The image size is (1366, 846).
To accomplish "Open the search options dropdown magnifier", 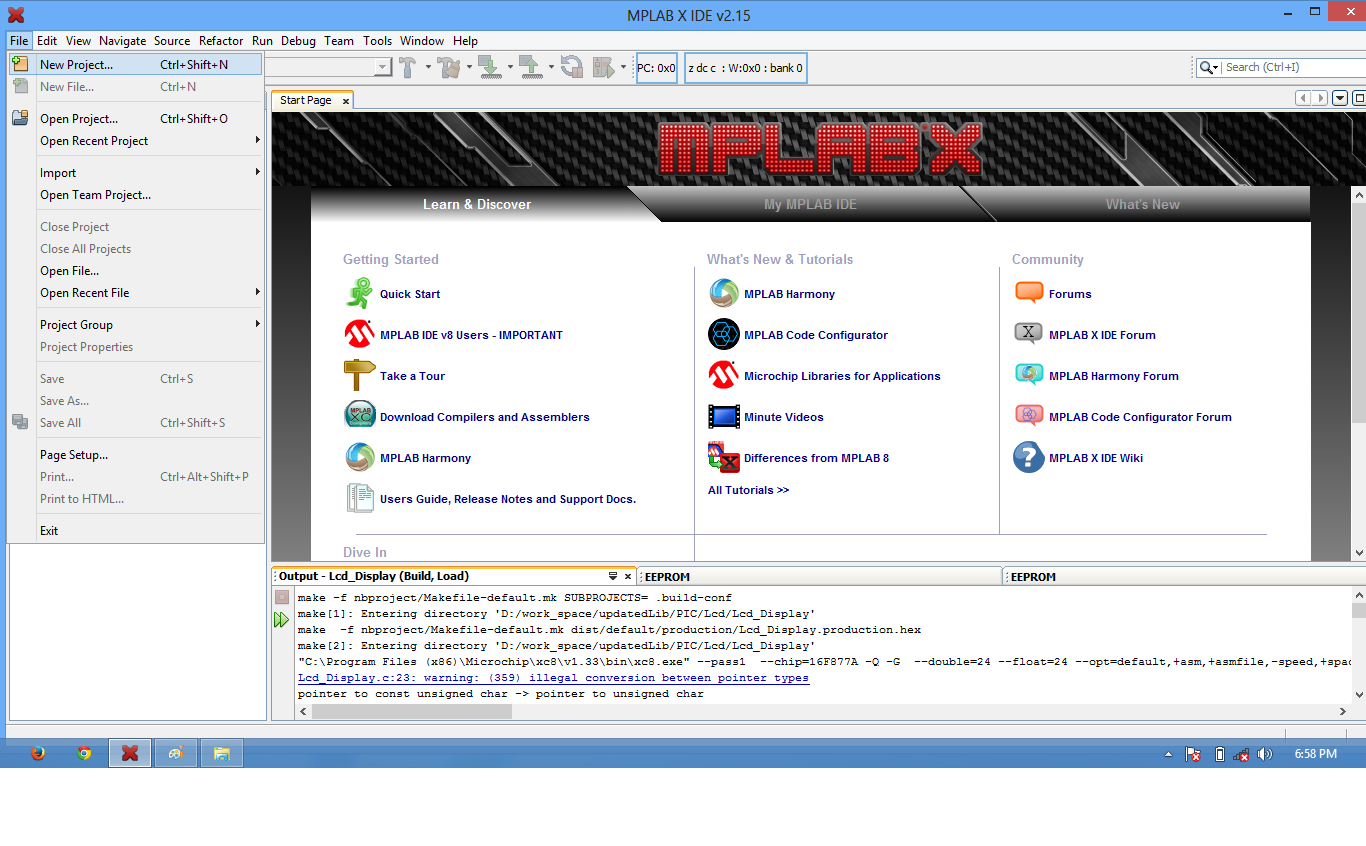I will point(1209,67).
